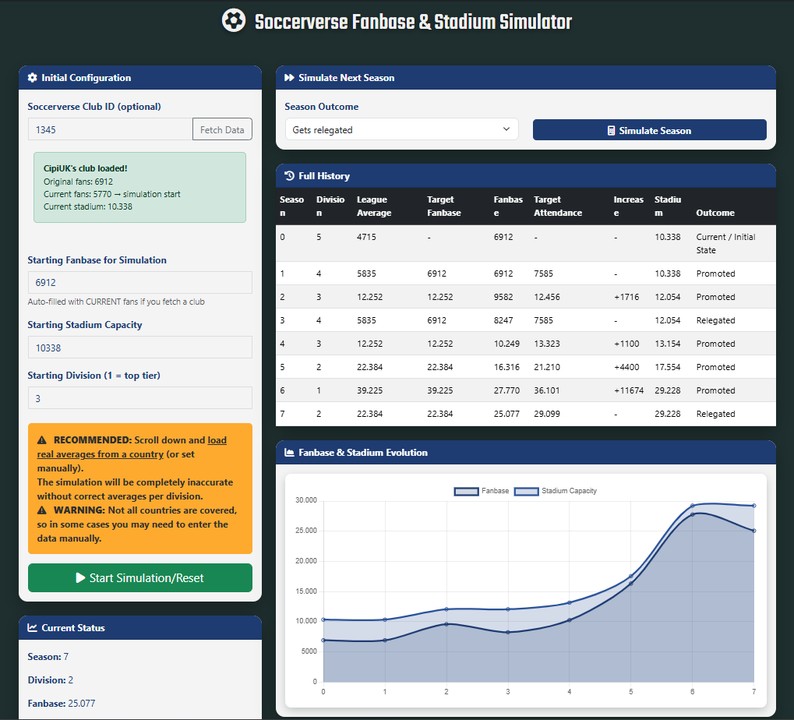The width and height of the screenshot is (794, 720).
Task: Focus the Soccerverse Club ID field
Action: 110,129
